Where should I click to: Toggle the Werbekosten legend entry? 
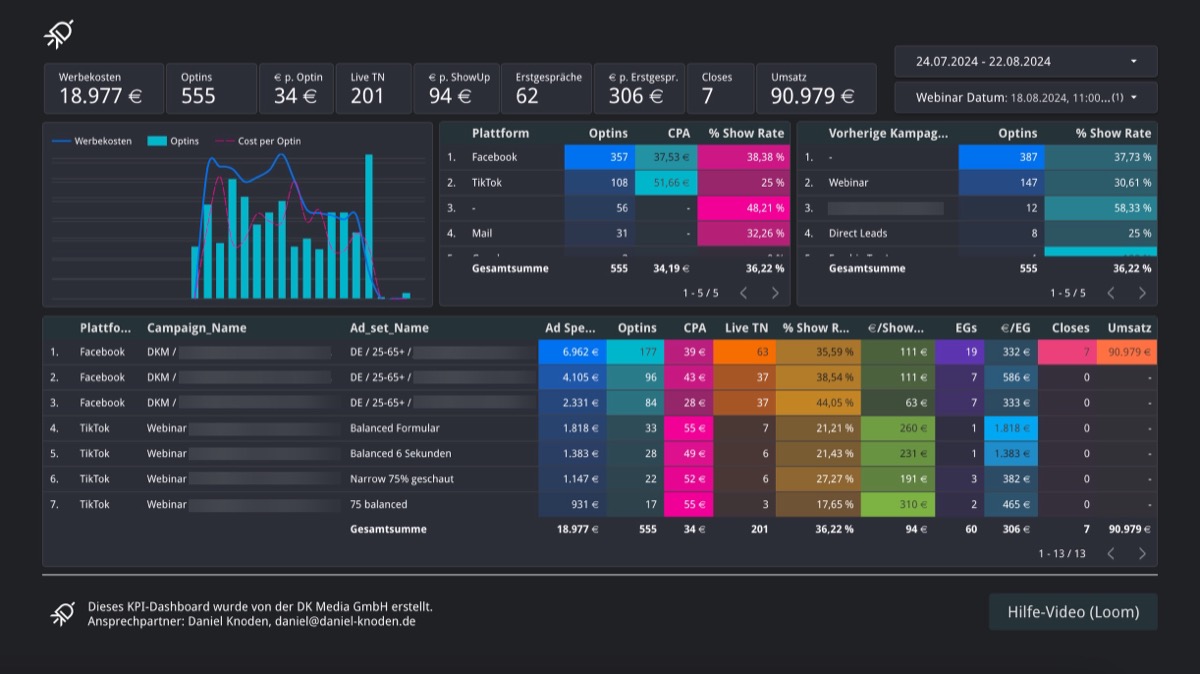tap(92, 141)
